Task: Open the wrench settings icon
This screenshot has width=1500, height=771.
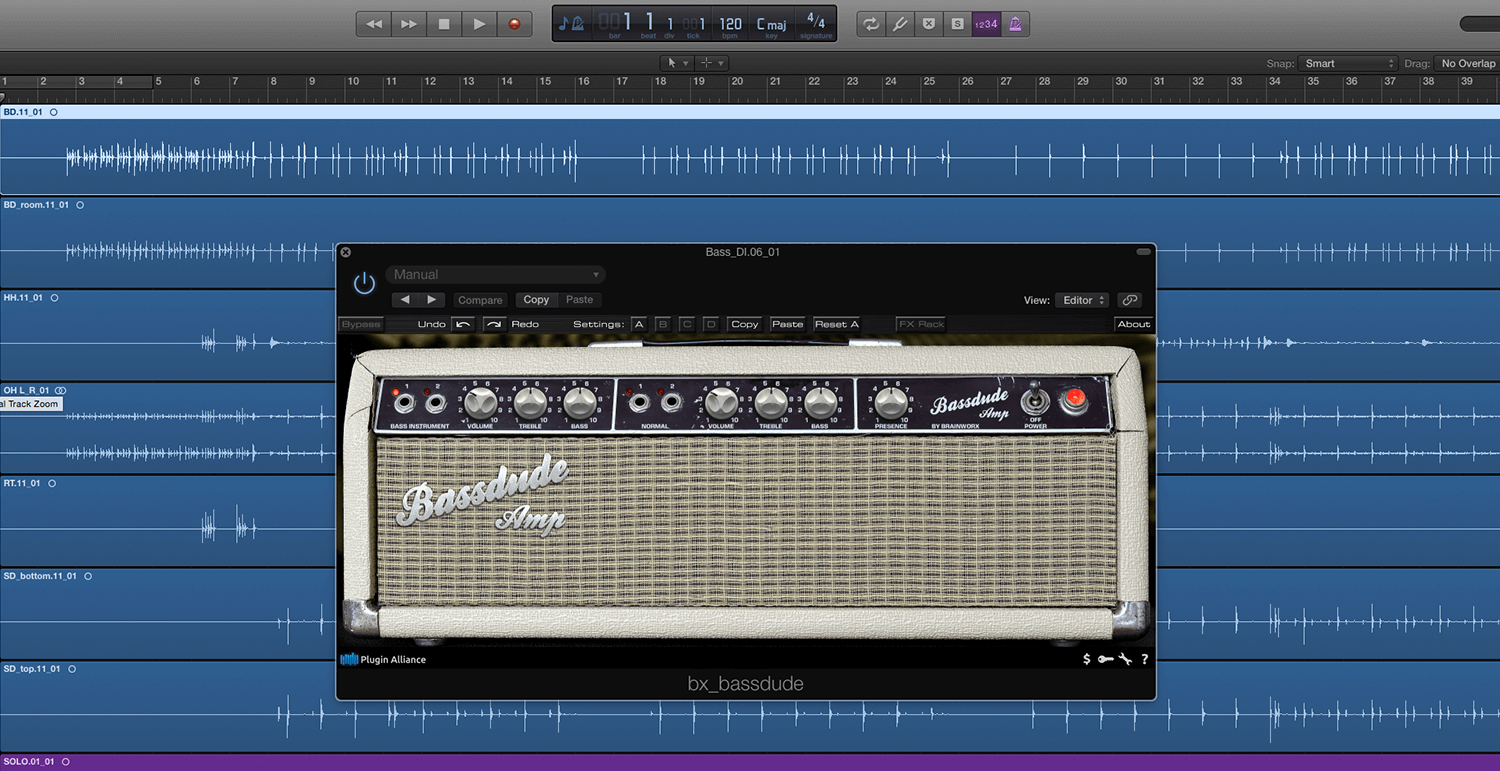Action: click(x=1125, y=660)
